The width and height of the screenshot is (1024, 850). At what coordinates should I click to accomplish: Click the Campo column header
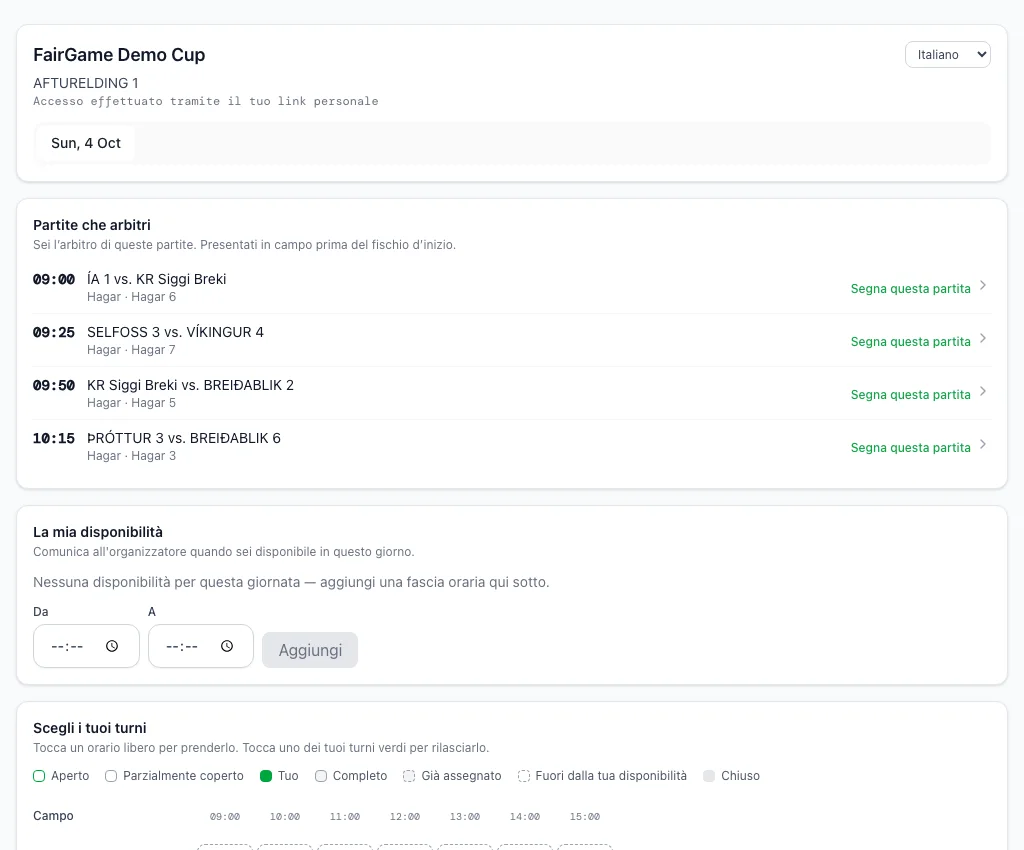click(54, 816)
